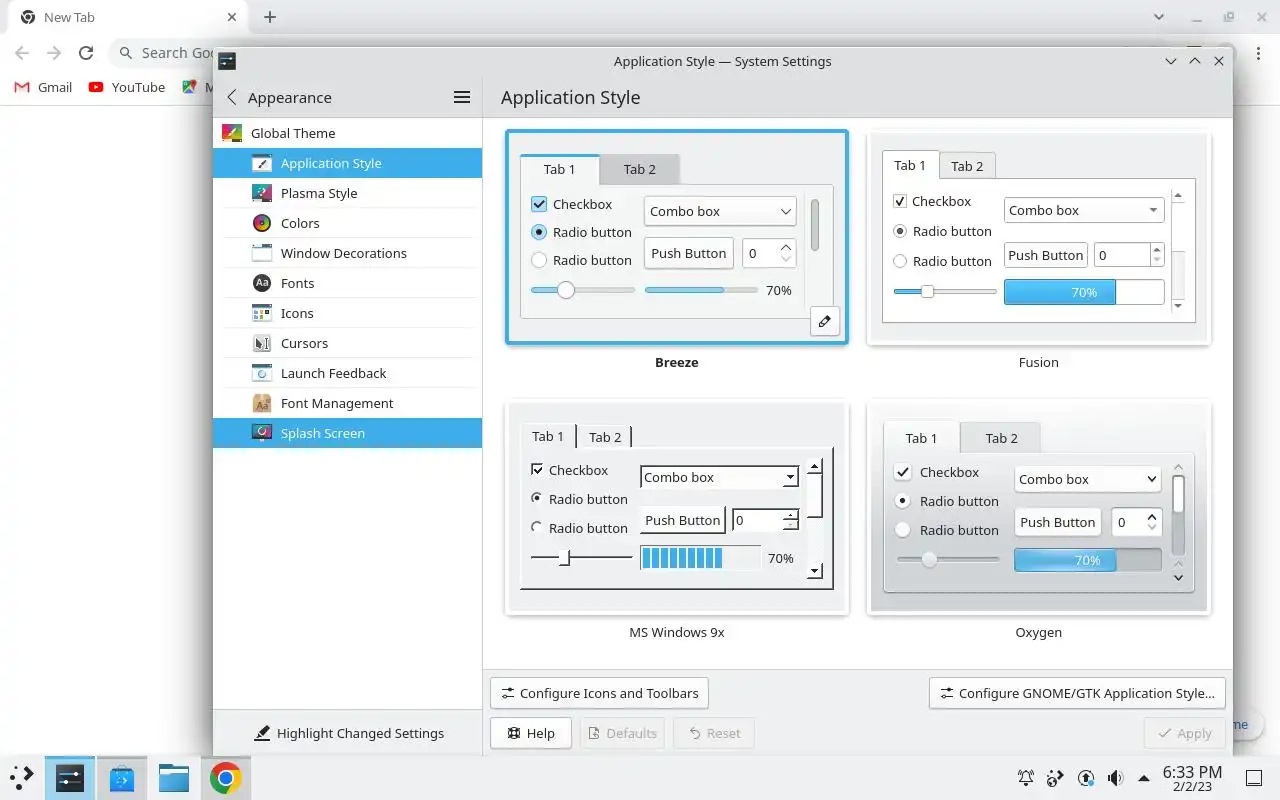Screen dimensions: 1280x800
Task: Click the 70% progress bar in Fusion preview
Action: [x=1084, y=292]
